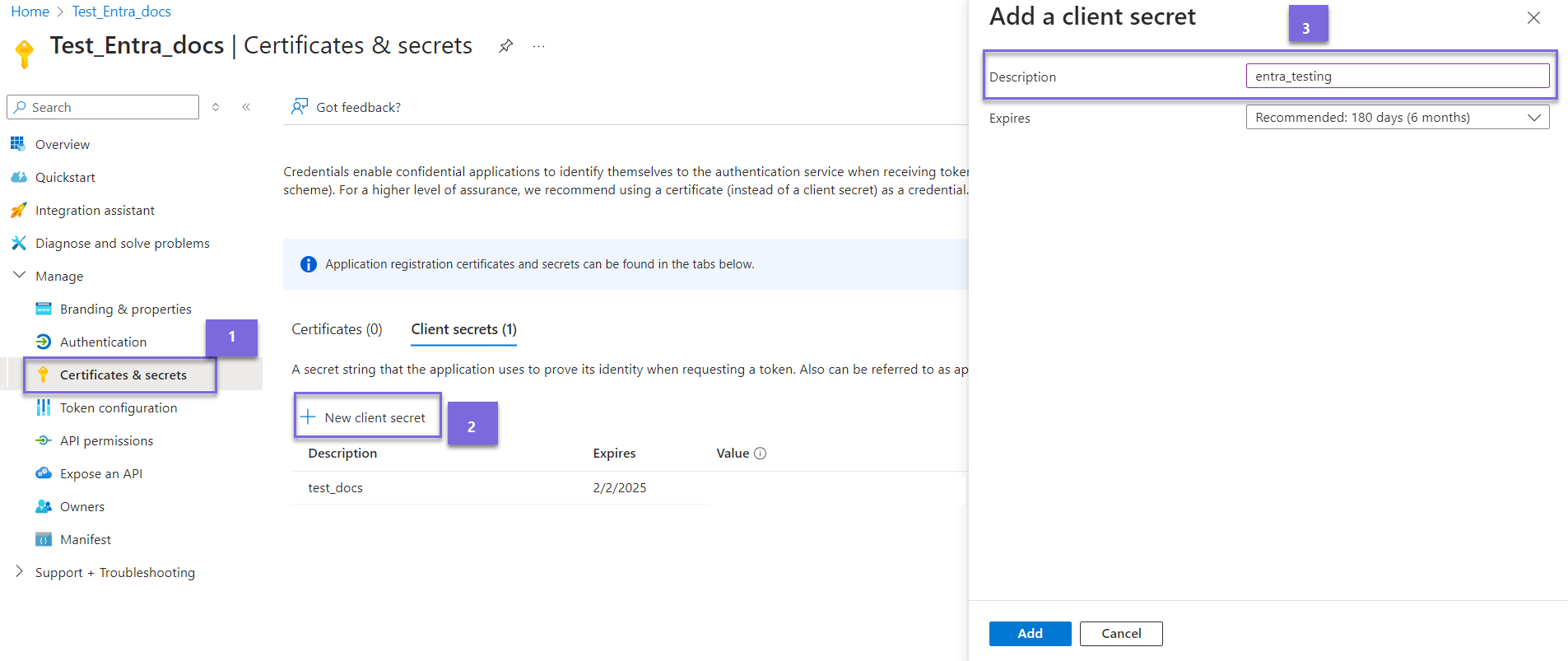Viewport: 1568px width, 661px height.
Task: Open Quickstart in the sidebar
Action: click(x=65, y=177)
